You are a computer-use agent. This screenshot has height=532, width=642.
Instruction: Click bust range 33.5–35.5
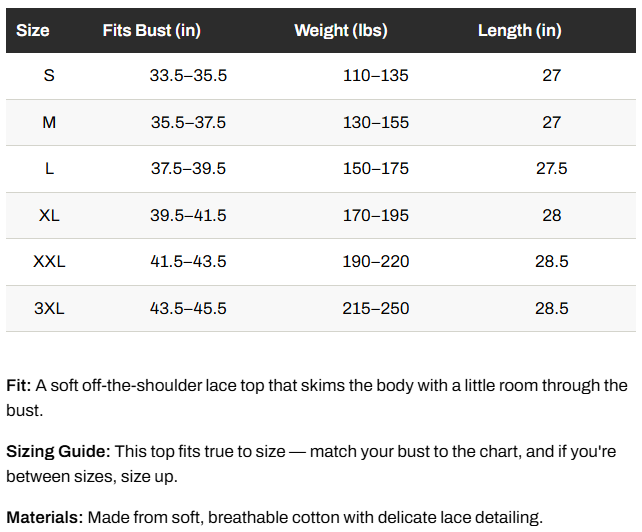pyautogui.click(x=188, y=75)
